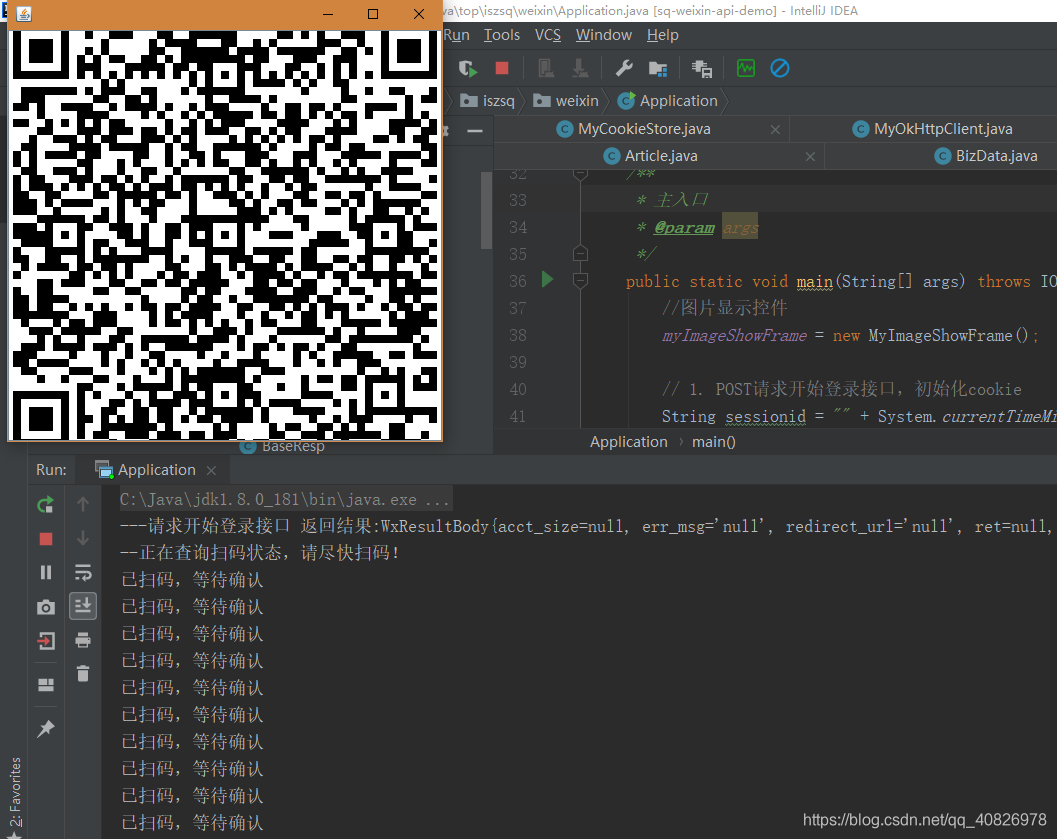Switch to the Article.java tab
1057x839 pixels.
[x=661, y=156]
